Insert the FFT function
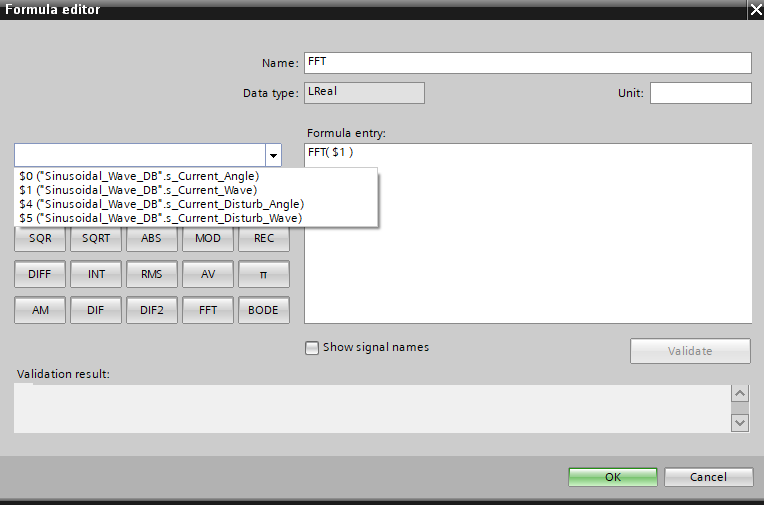764x505 pixels. click(x=208, y=310)
